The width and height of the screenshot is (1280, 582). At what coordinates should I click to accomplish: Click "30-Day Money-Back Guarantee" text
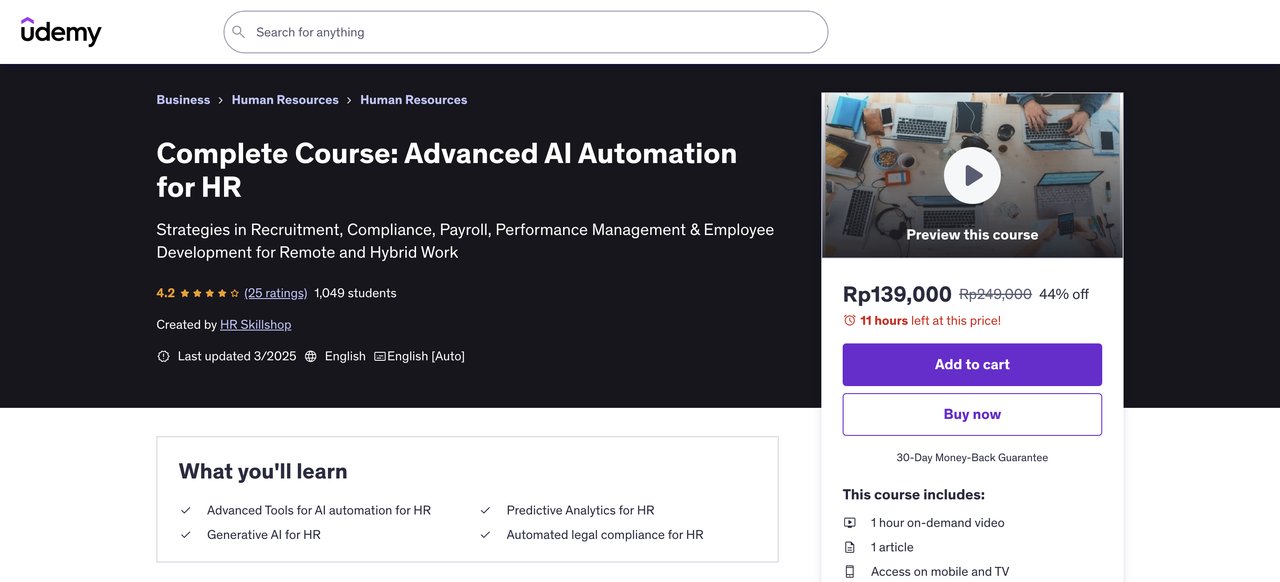click(x=972, y=458)
